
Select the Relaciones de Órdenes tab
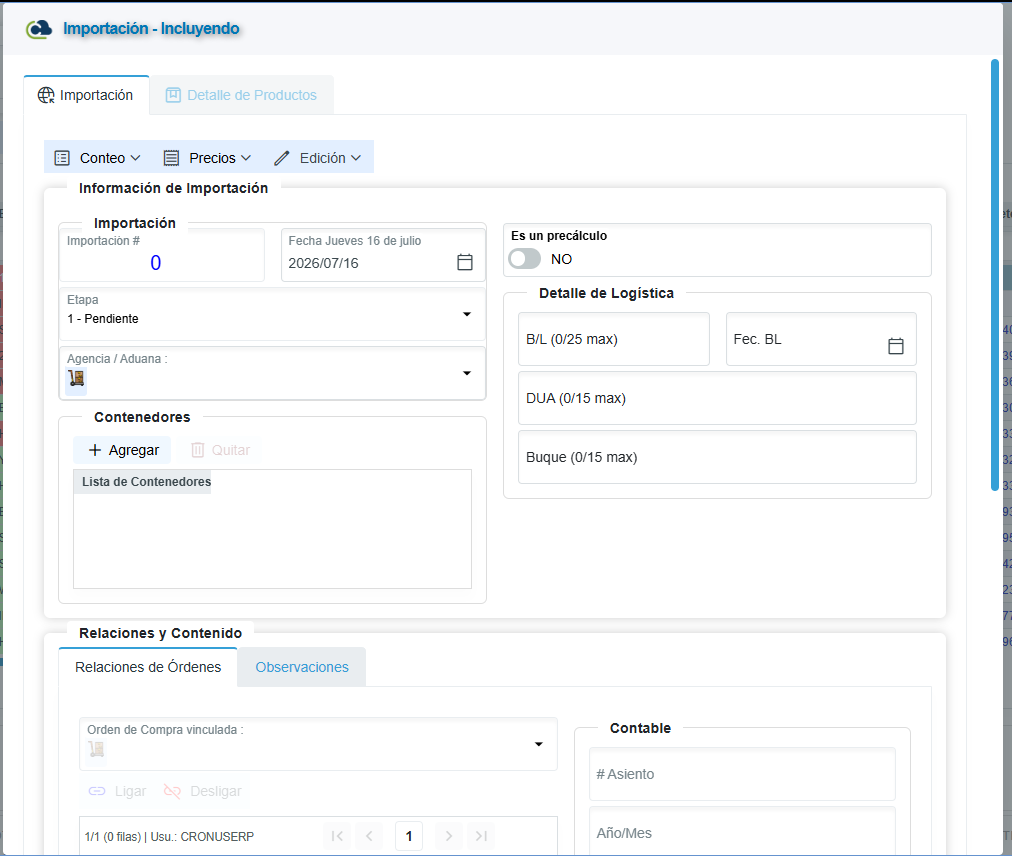coord(148,667)
